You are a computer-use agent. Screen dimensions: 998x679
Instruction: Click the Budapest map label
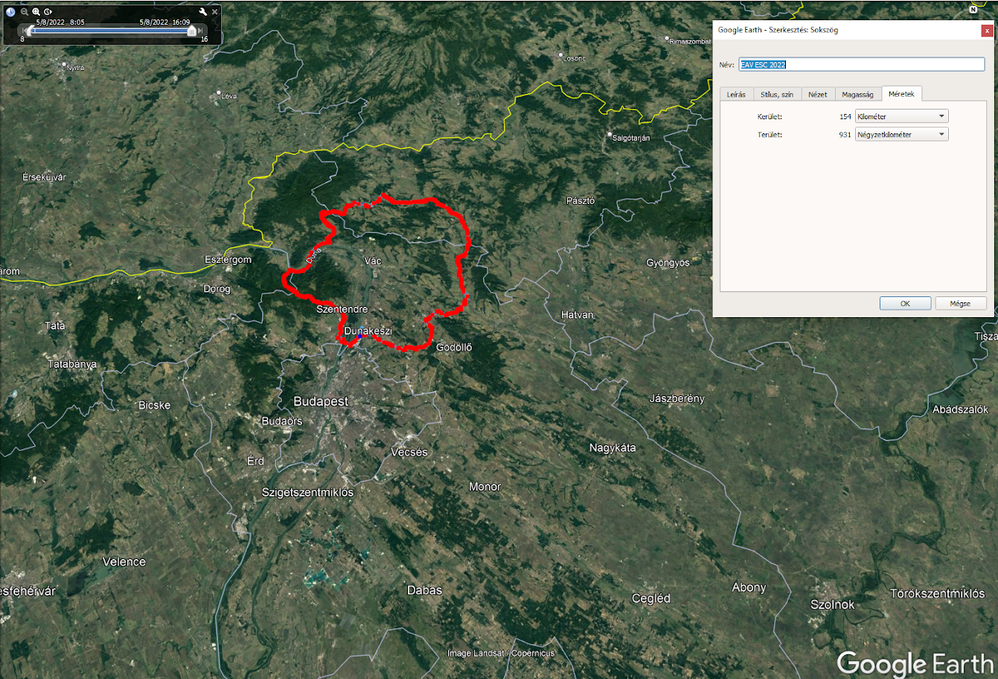[x=321, y=402]
